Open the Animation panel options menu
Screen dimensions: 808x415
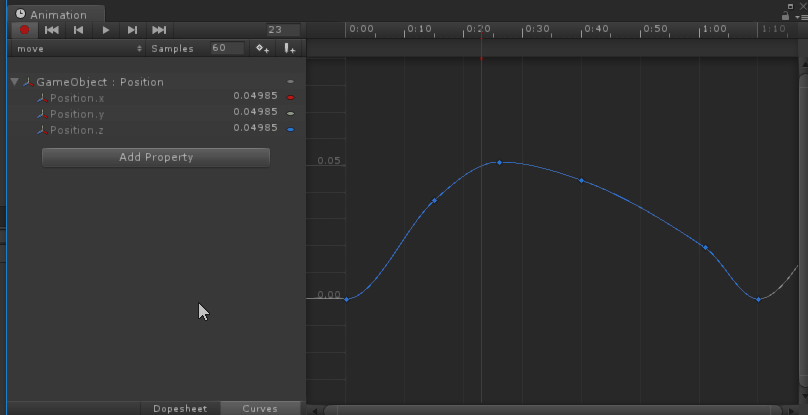click(x=801, y=16)
